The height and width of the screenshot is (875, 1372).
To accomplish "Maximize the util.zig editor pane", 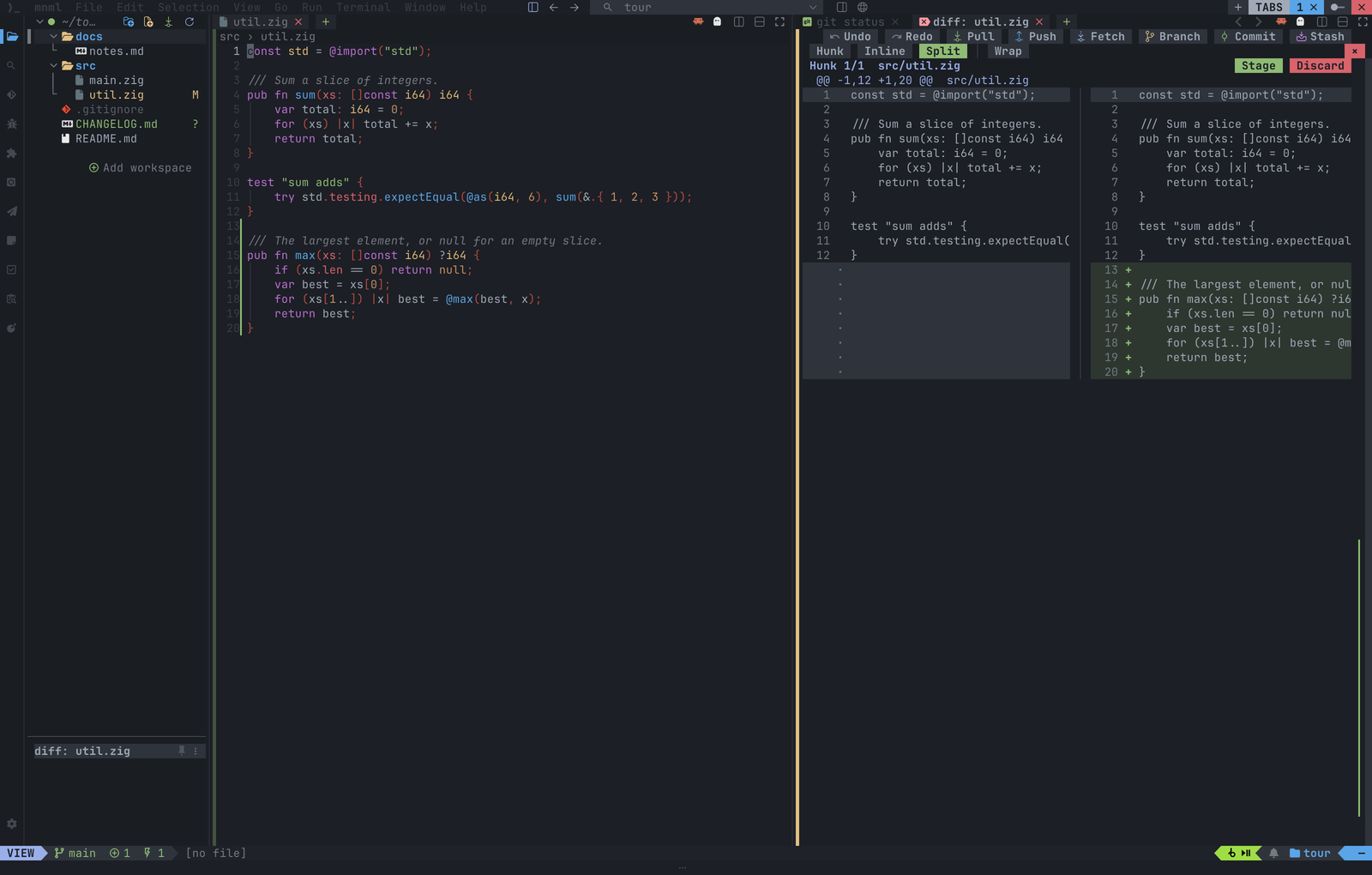I will (x=780, y=21).
